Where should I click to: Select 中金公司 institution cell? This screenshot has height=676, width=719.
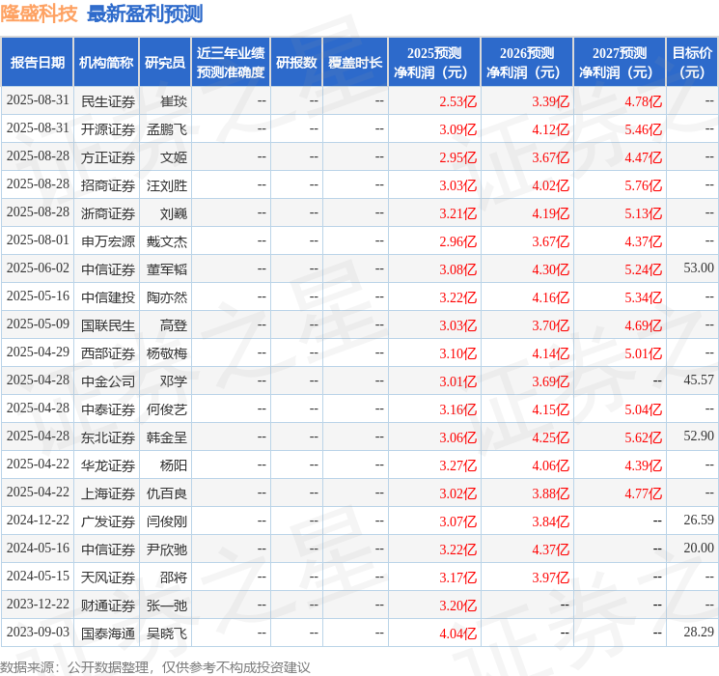pyautogui.click(x=108, y=382)
